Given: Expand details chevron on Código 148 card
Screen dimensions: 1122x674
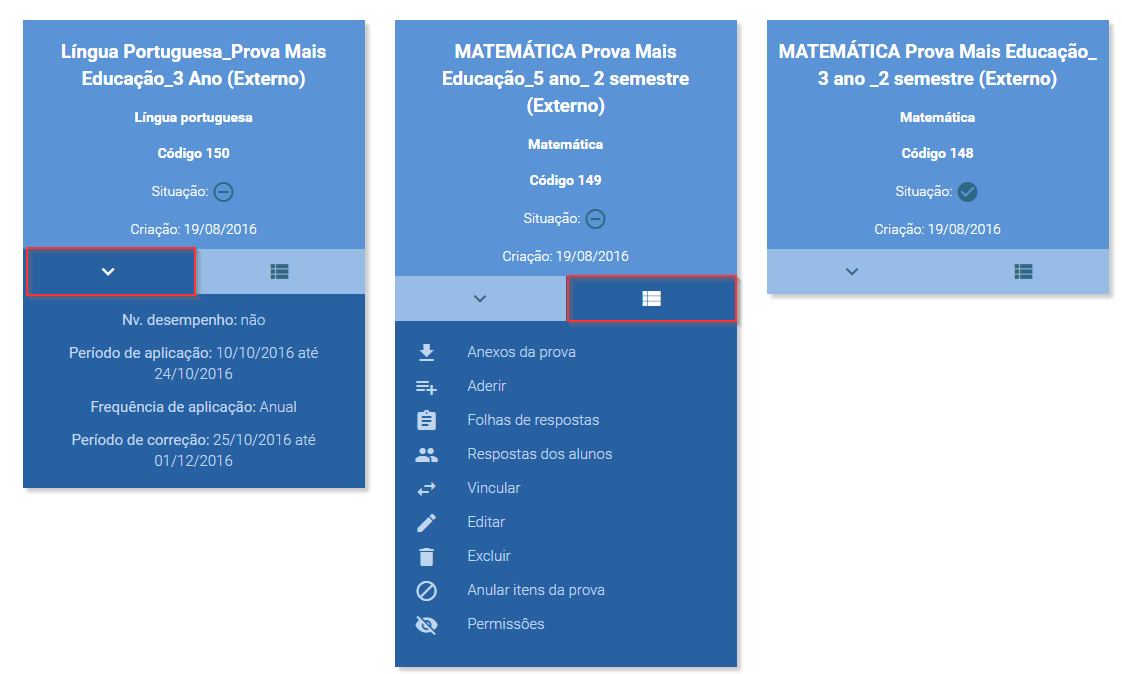Looking at the screenshot, I should 852,271.
